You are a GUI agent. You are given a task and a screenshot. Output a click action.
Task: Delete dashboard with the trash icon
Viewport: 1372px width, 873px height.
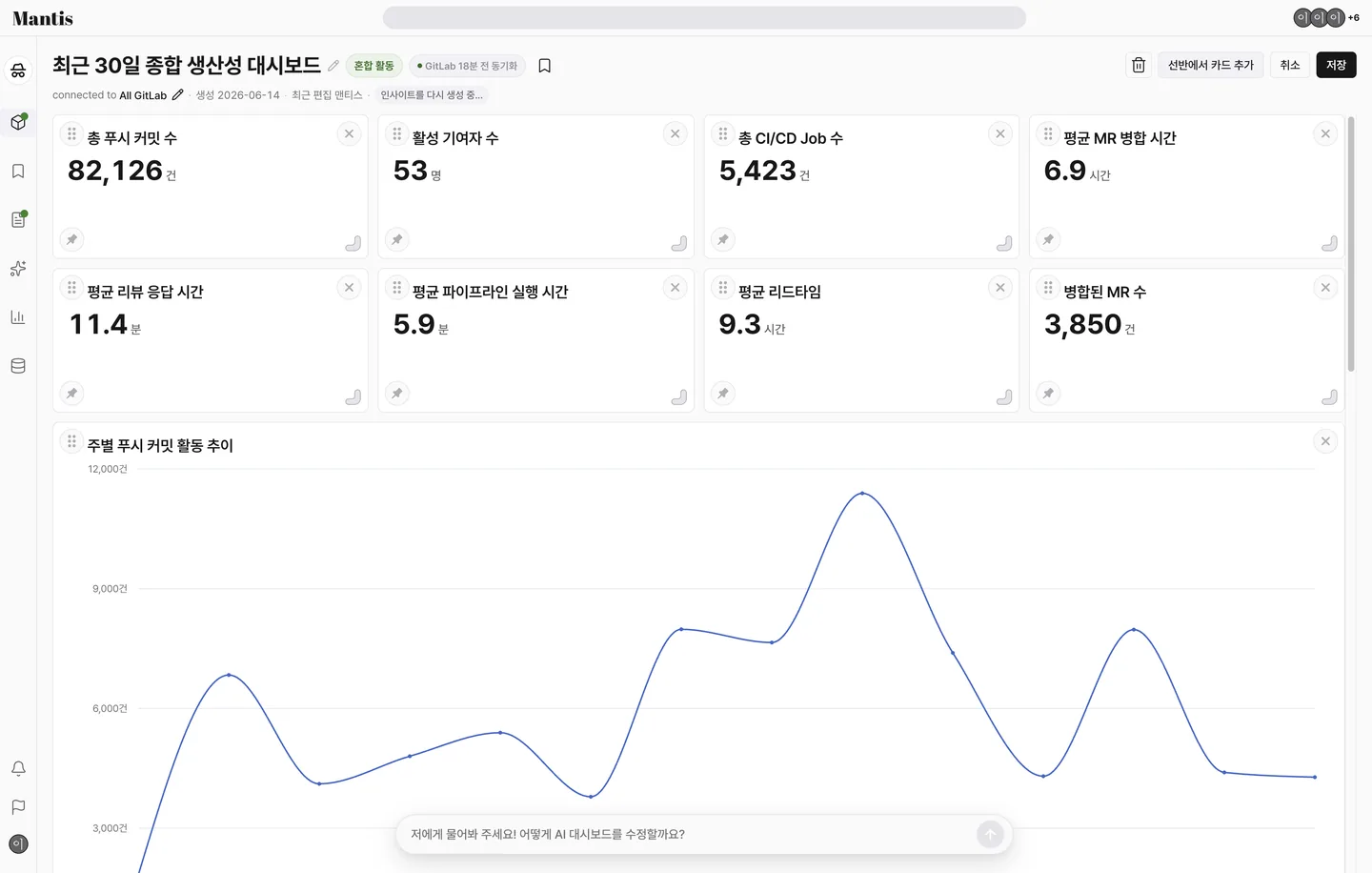pos(1139,65)
